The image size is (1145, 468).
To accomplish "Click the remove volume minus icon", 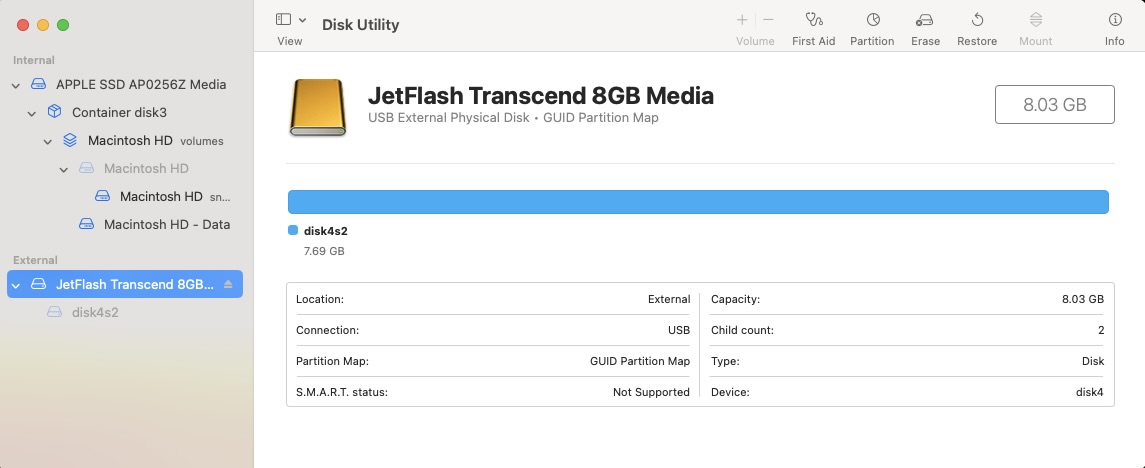I will click(x=768, y=20).
